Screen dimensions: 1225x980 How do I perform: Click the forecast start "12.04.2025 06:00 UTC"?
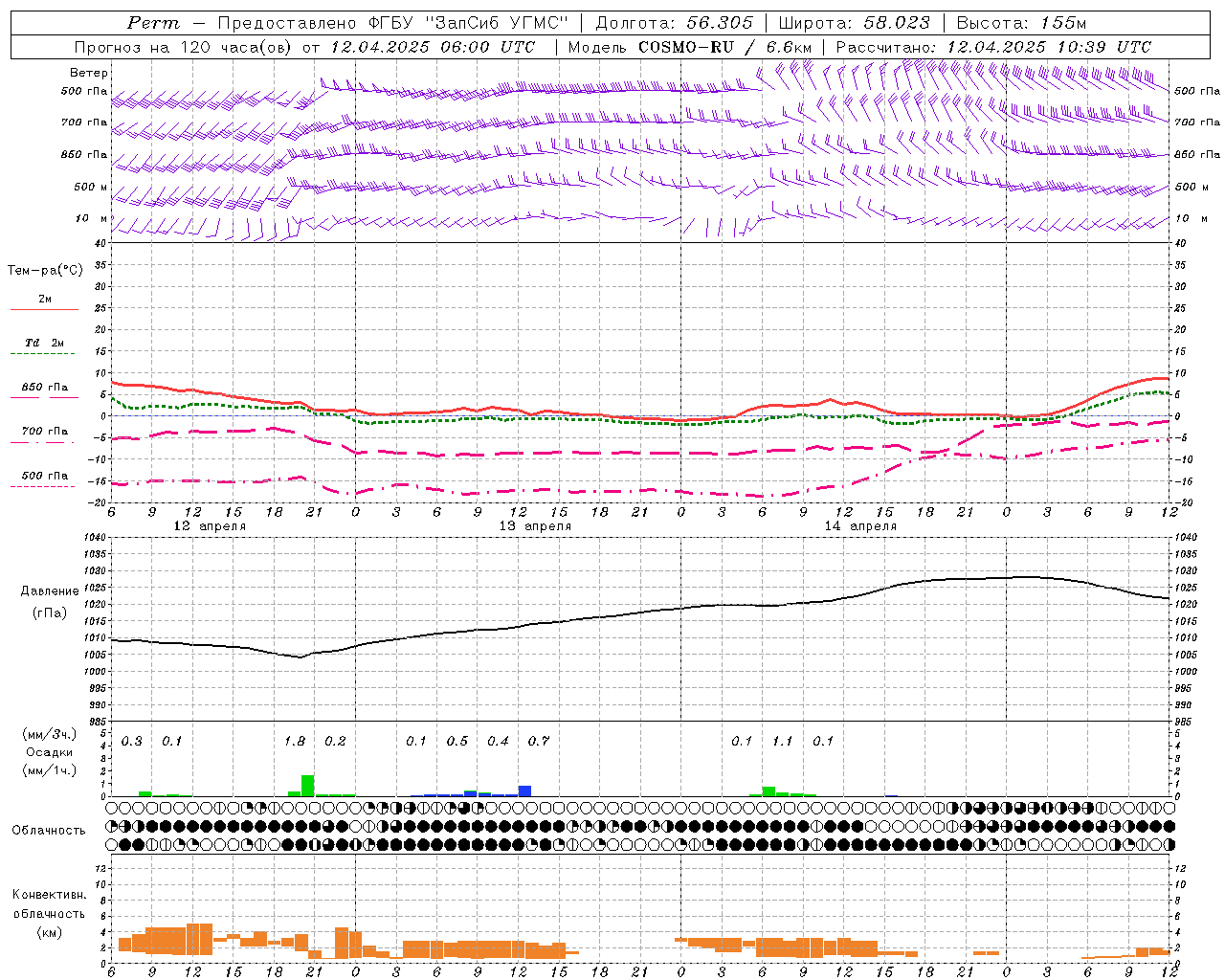pyautogui.click(x=434, y=47)
